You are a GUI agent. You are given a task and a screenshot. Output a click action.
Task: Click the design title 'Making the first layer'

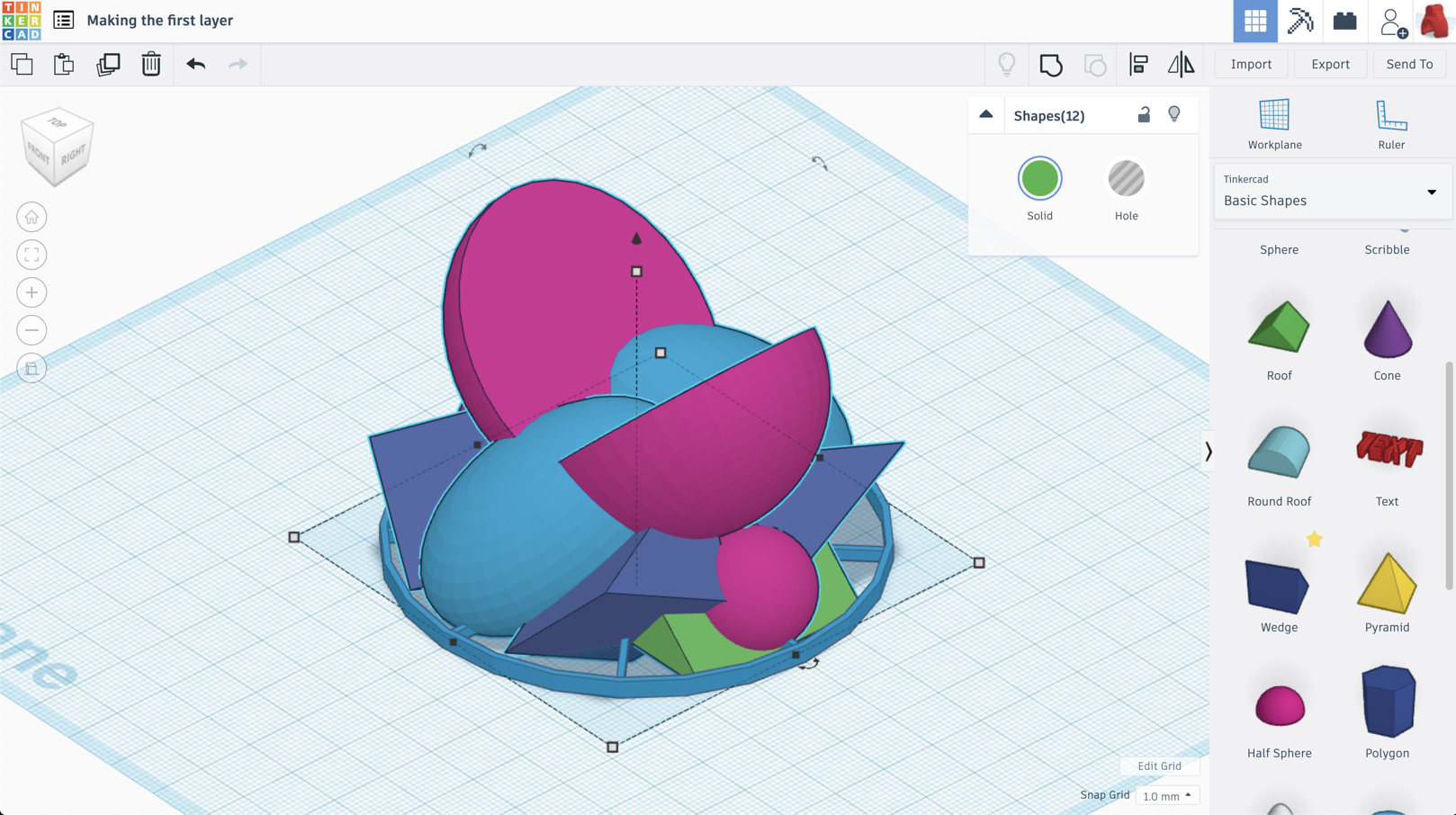click(160, 20)
